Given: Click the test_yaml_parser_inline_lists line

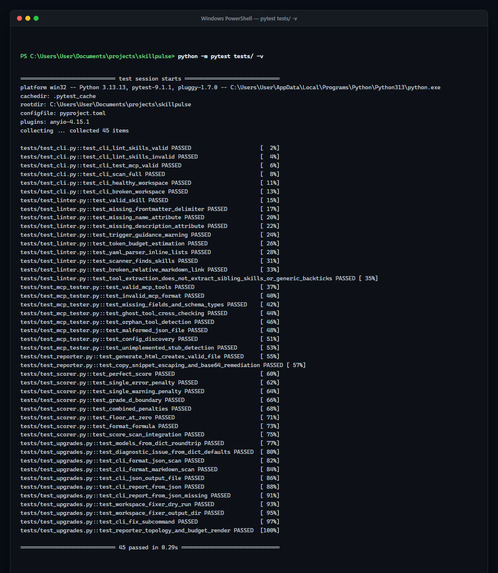Looking at the screenshot, I should pyautogui.click(x=150, y=252).
